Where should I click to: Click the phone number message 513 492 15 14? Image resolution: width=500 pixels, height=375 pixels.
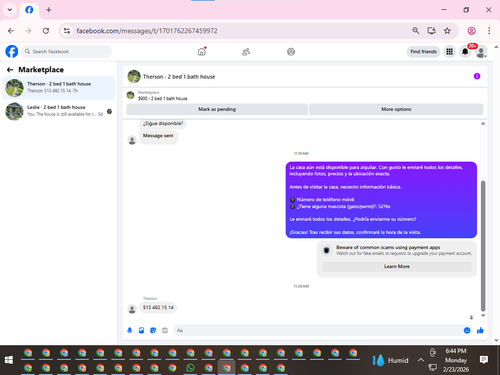click(x=158, y=307)
